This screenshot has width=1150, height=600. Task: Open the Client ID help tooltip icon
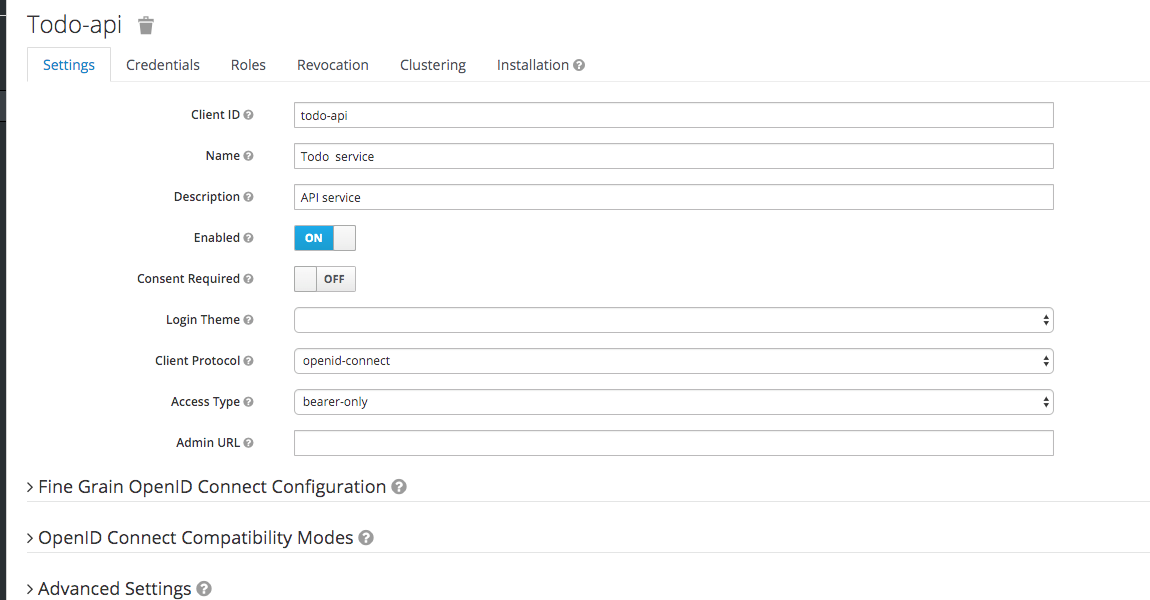coord(247,114)
